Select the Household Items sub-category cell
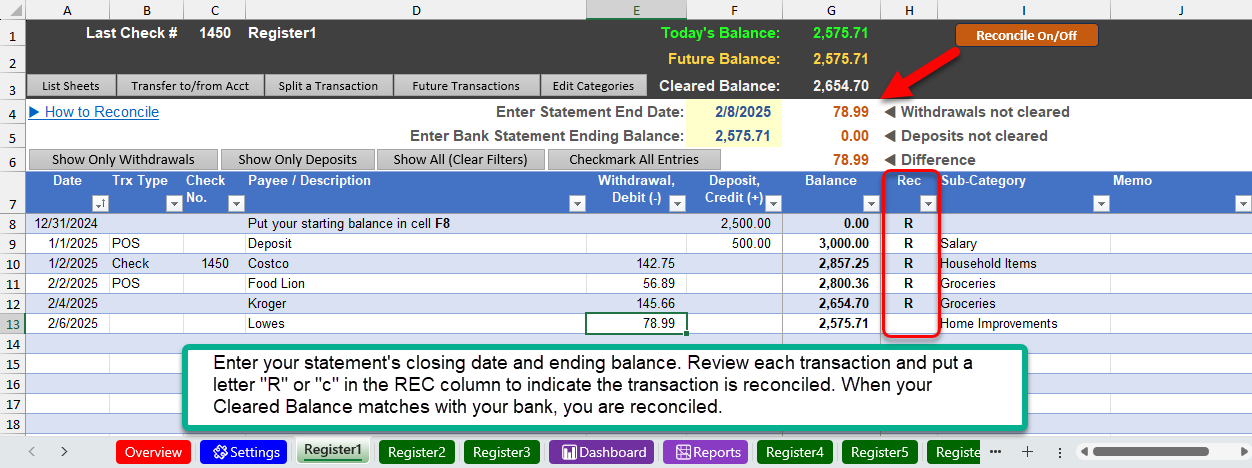Viewport: 1252px width, 468px height. [1024, 263]
